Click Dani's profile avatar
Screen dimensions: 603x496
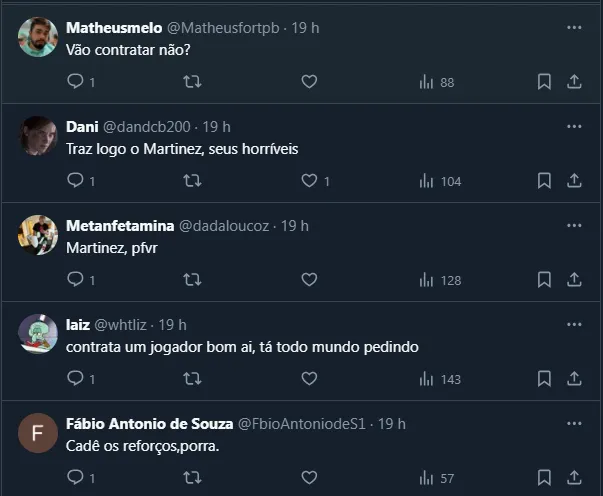(38, 136)
